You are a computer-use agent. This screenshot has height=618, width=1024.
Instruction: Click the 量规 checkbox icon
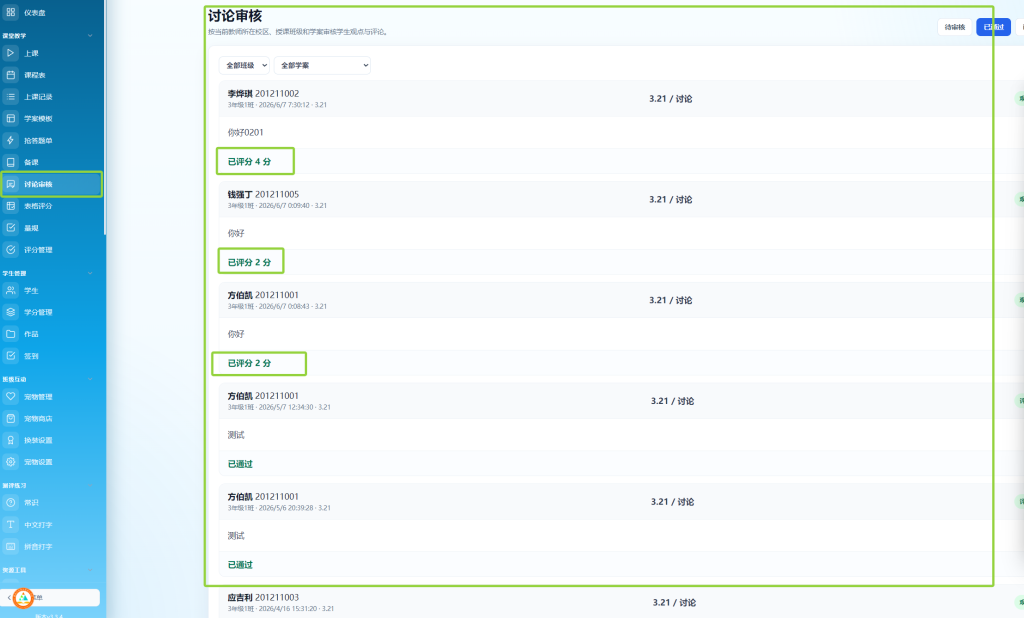pos(10,227)
